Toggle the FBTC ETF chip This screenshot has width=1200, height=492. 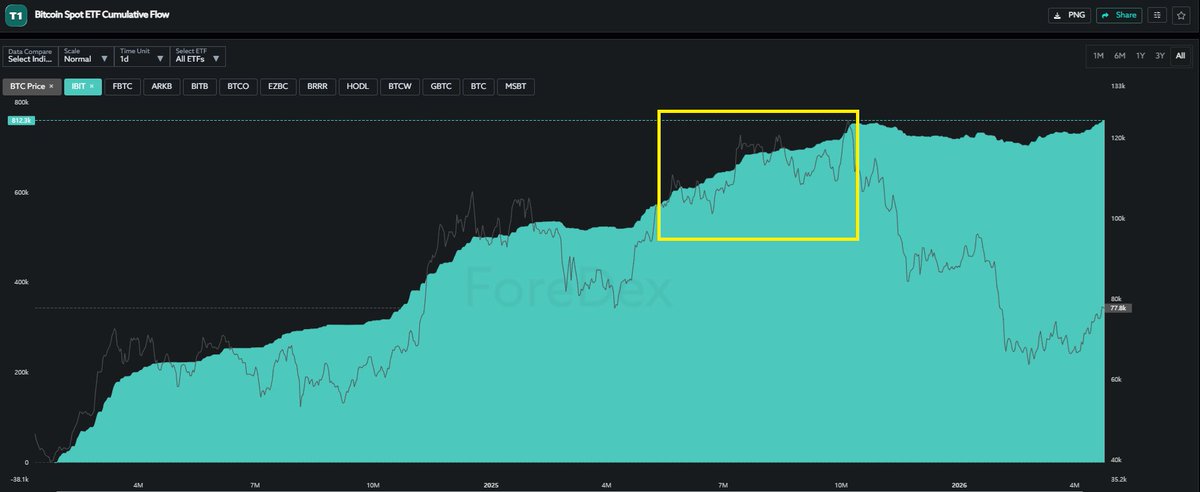(x=122, y=87)
